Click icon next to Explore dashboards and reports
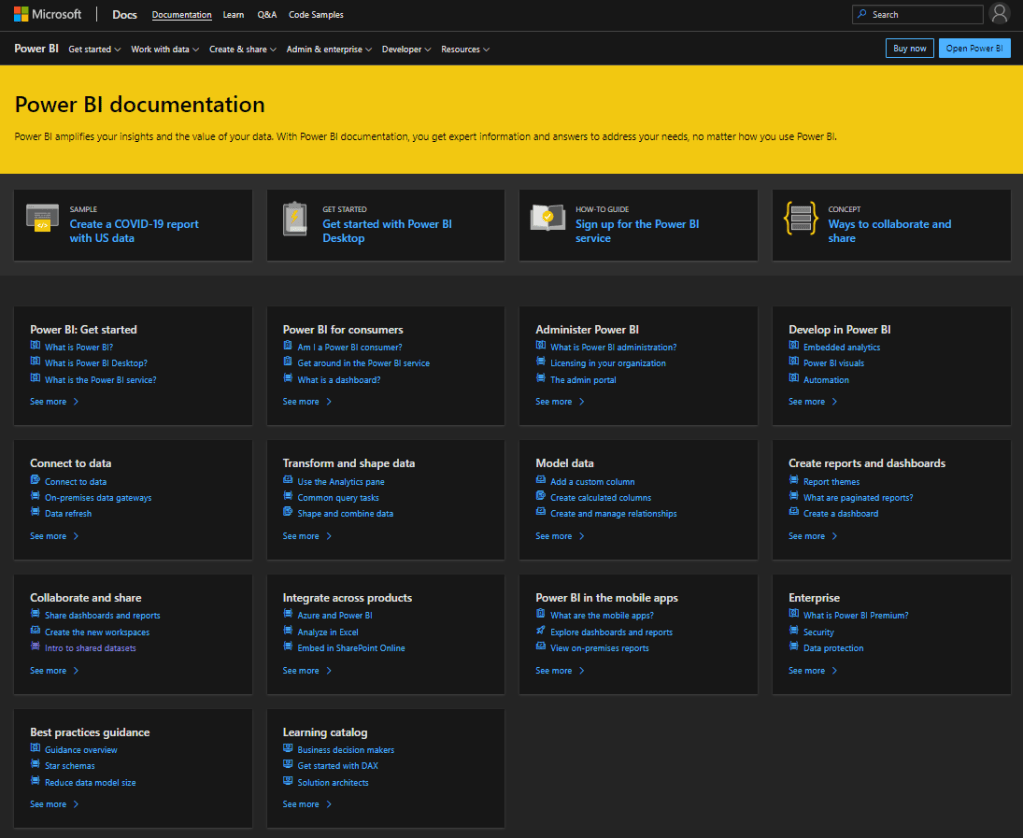The image size is (1023, 838). pos(541,632)
